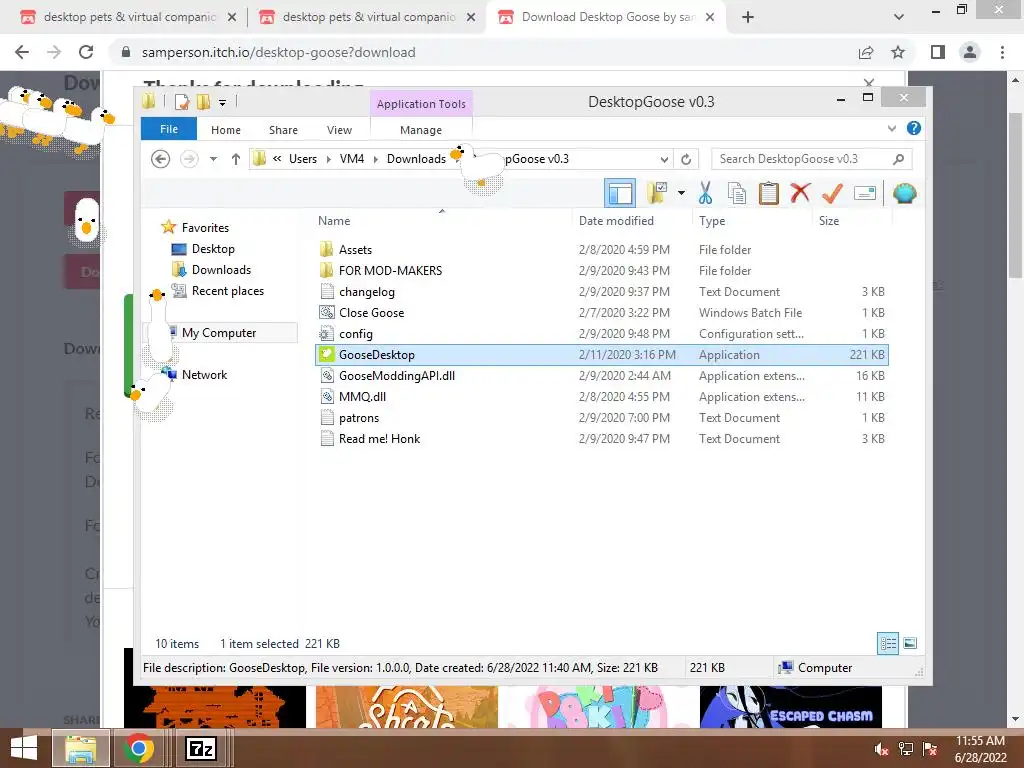Click the Copy icon in Explorer toolbar

point(737,193)
